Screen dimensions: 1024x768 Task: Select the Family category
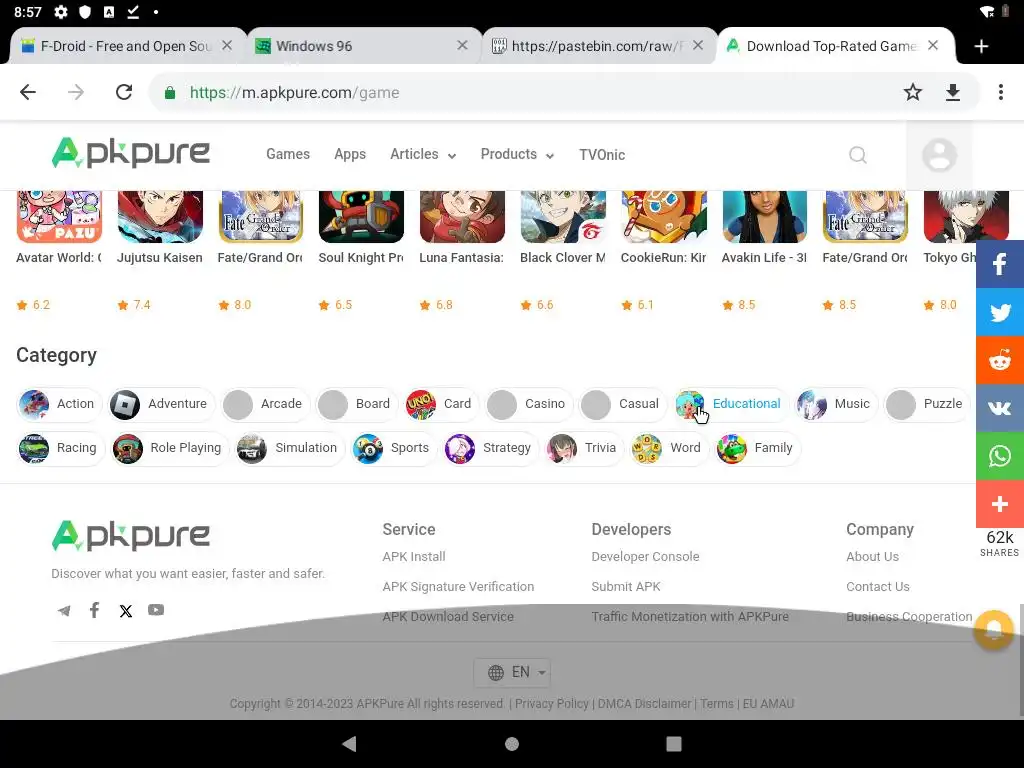[758, 448]
